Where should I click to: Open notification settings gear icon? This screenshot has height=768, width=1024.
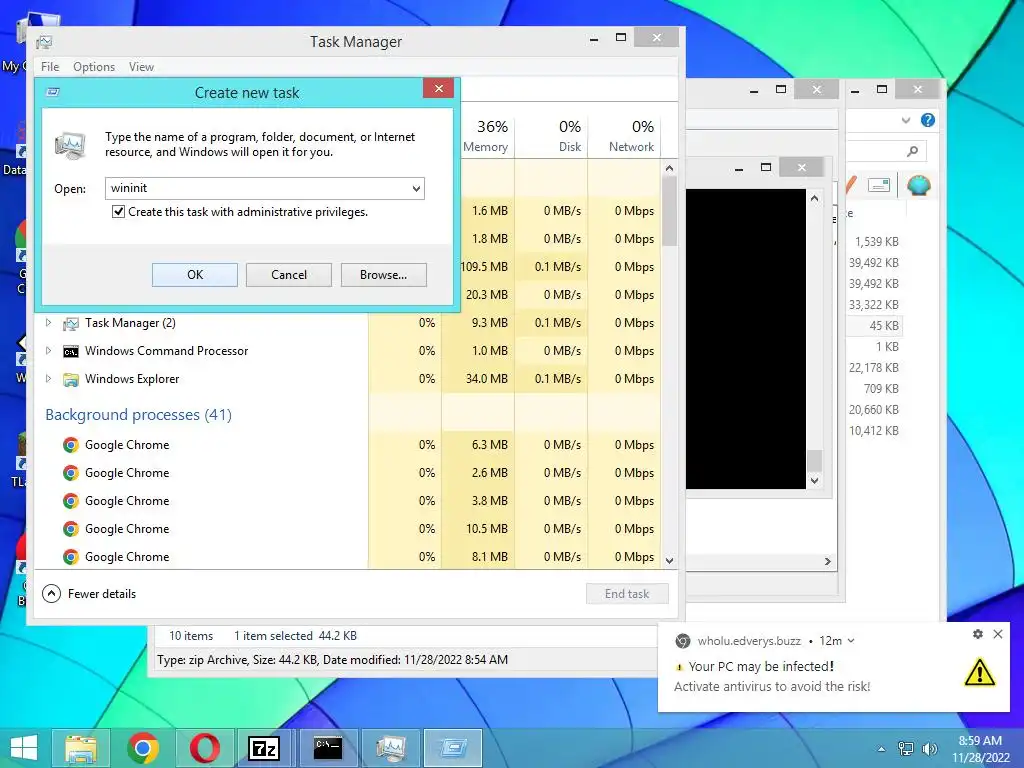pos(977,634)
